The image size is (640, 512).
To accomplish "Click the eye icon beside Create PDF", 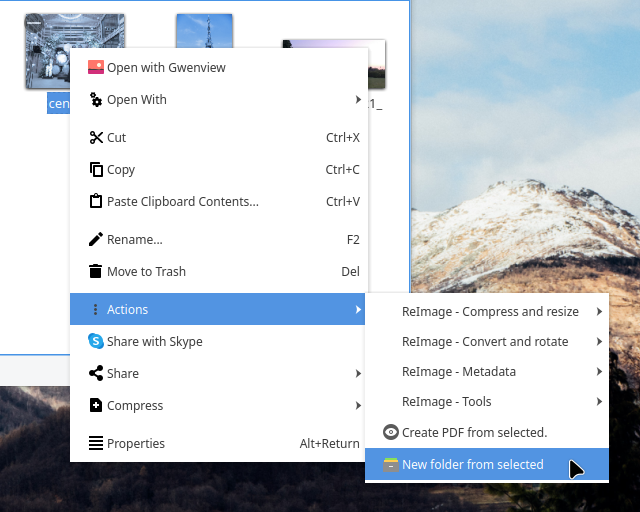I will (x=391, y=432).
